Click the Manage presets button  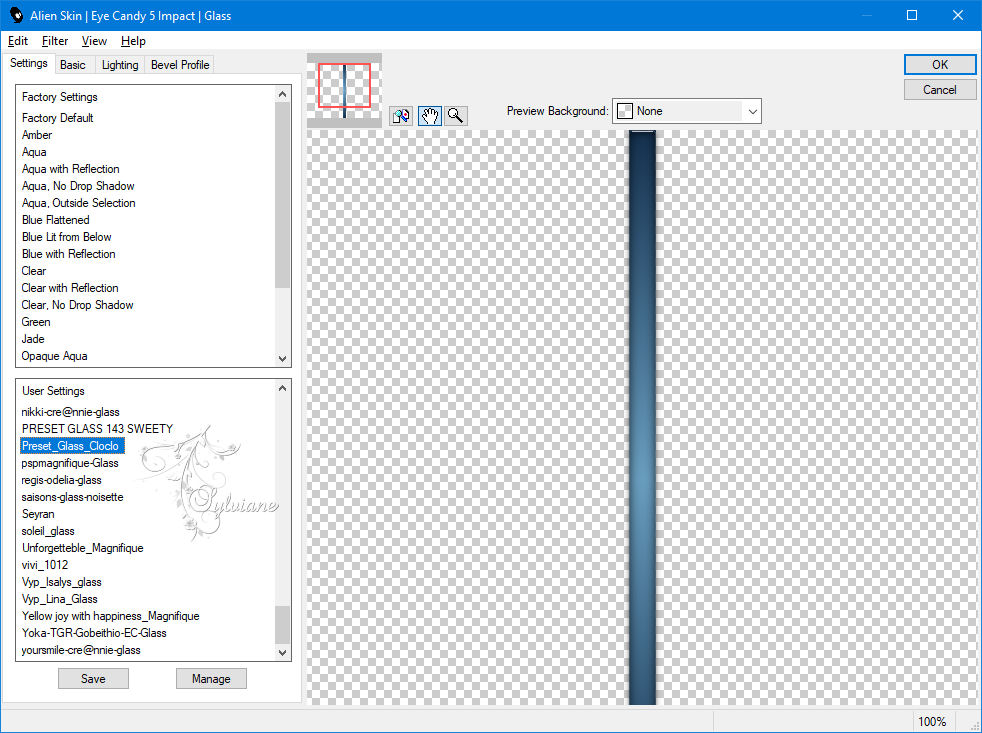211,678
